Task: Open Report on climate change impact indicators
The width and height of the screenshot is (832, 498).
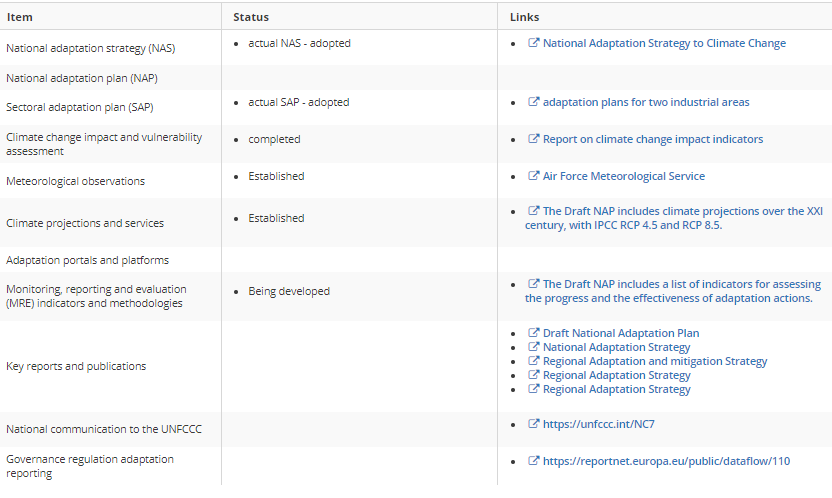Action: (653, 139)
